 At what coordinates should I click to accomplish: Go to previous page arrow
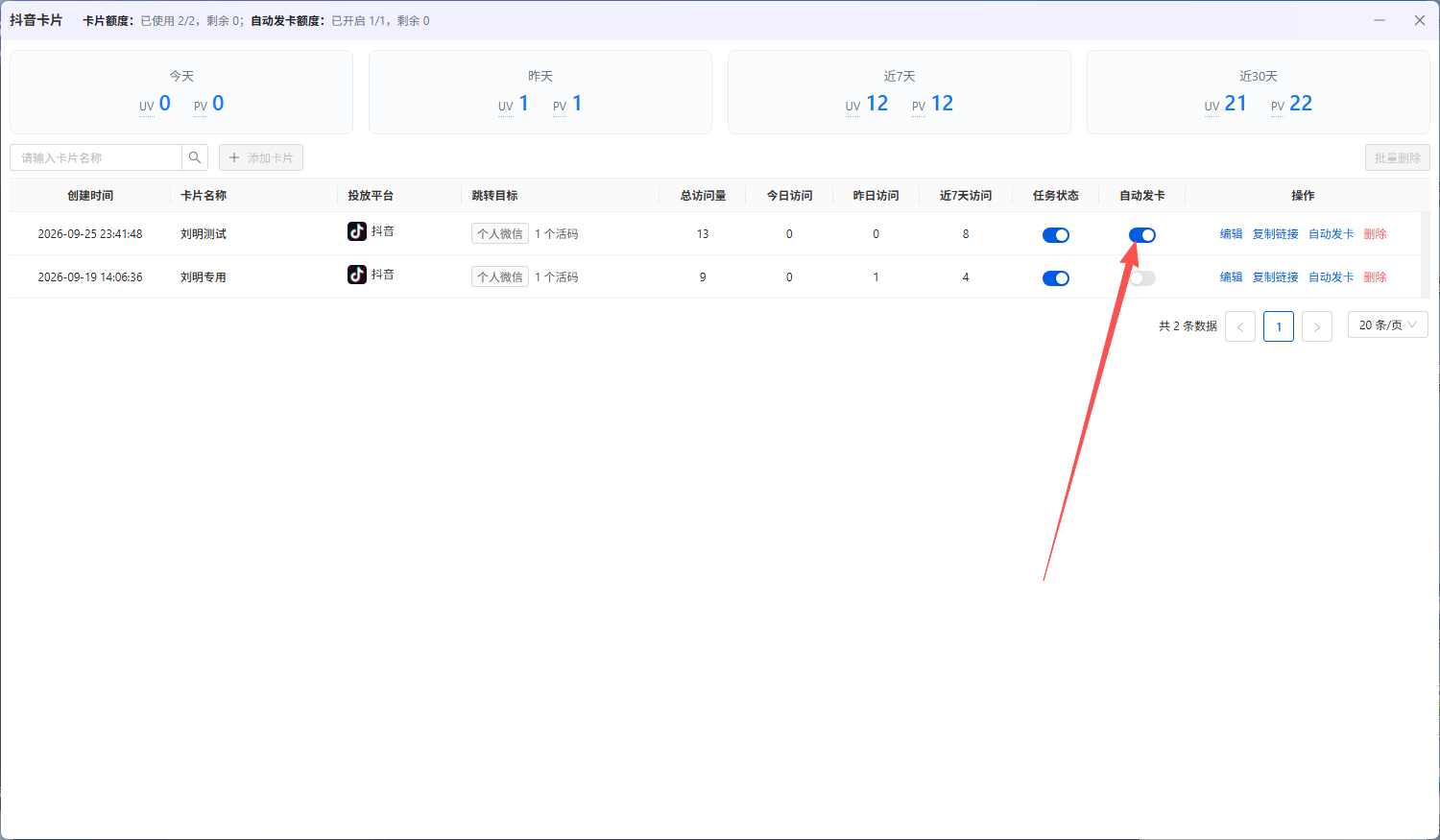[x=1240, y=326]
